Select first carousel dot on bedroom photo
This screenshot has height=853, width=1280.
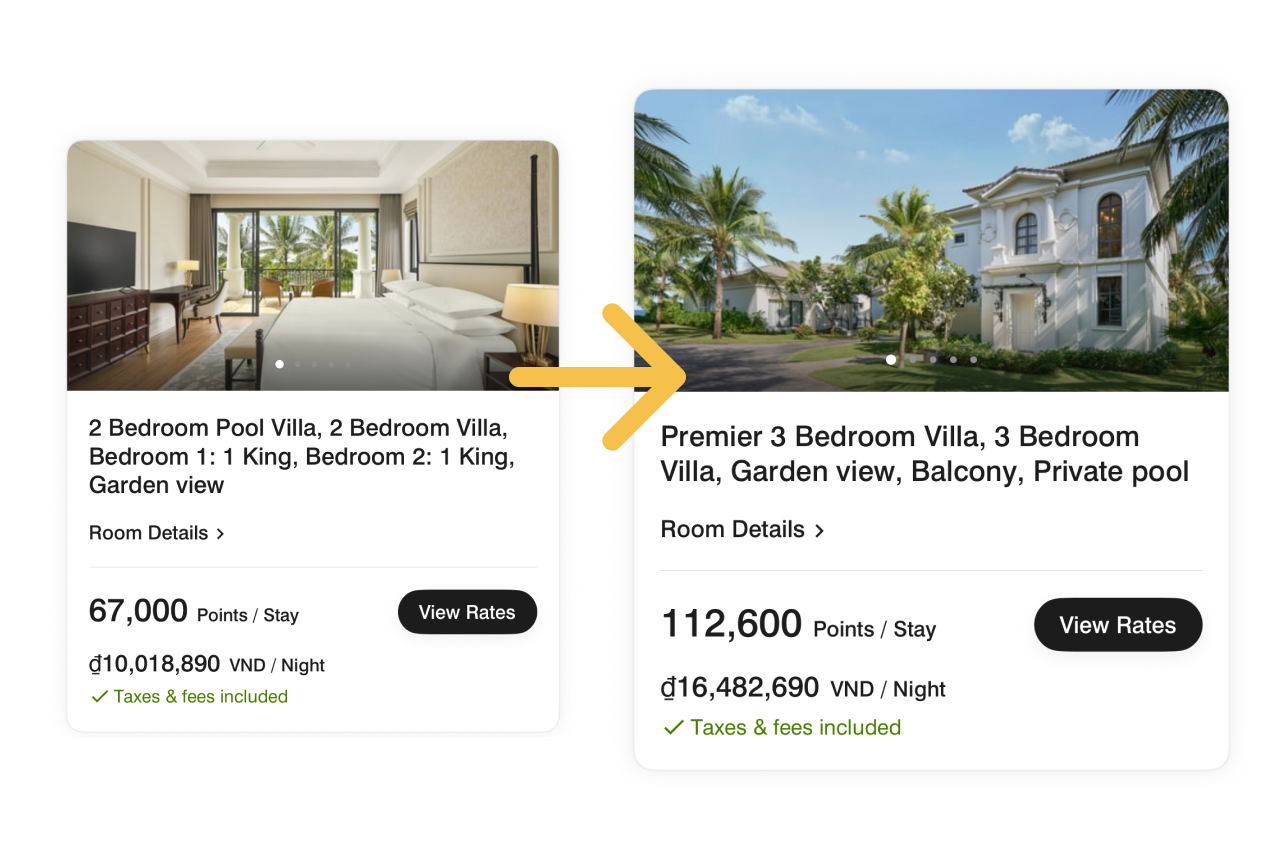(279, 364)
